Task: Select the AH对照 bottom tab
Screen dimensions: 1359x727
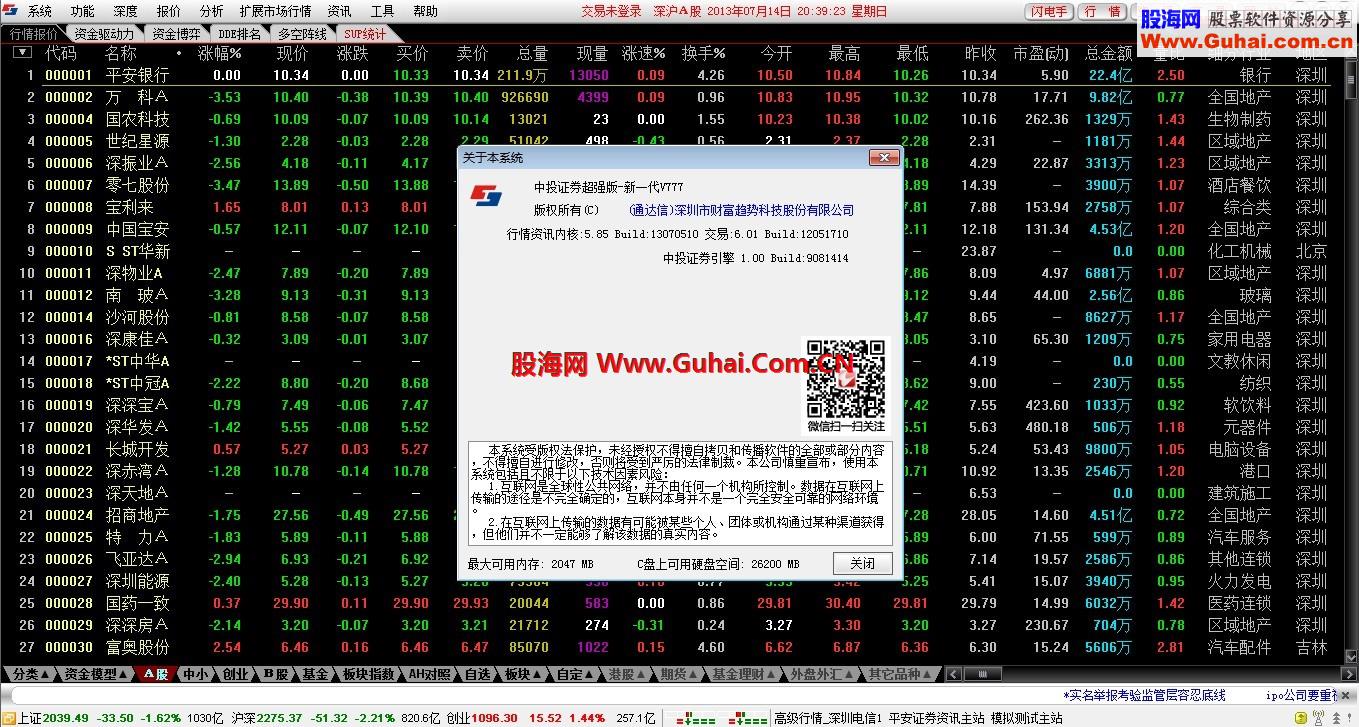Action: click(431, 675)
